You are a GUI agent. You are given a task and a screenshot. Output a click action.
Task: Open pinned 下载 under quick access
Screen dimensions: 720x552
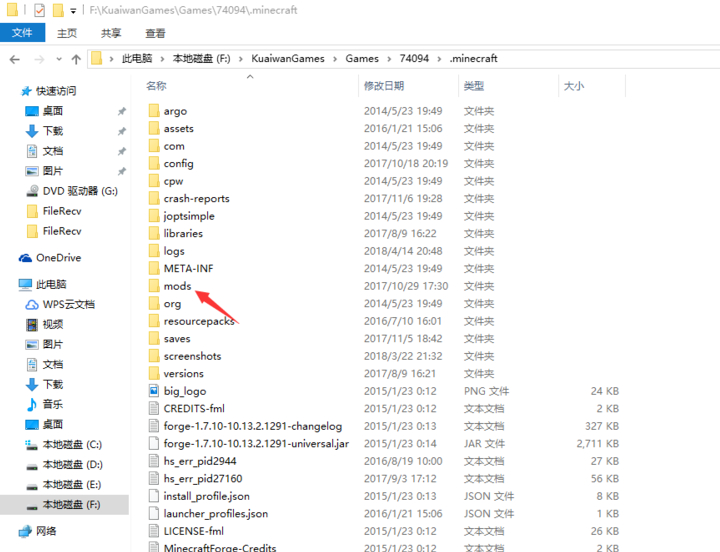[x=53, y=131]
